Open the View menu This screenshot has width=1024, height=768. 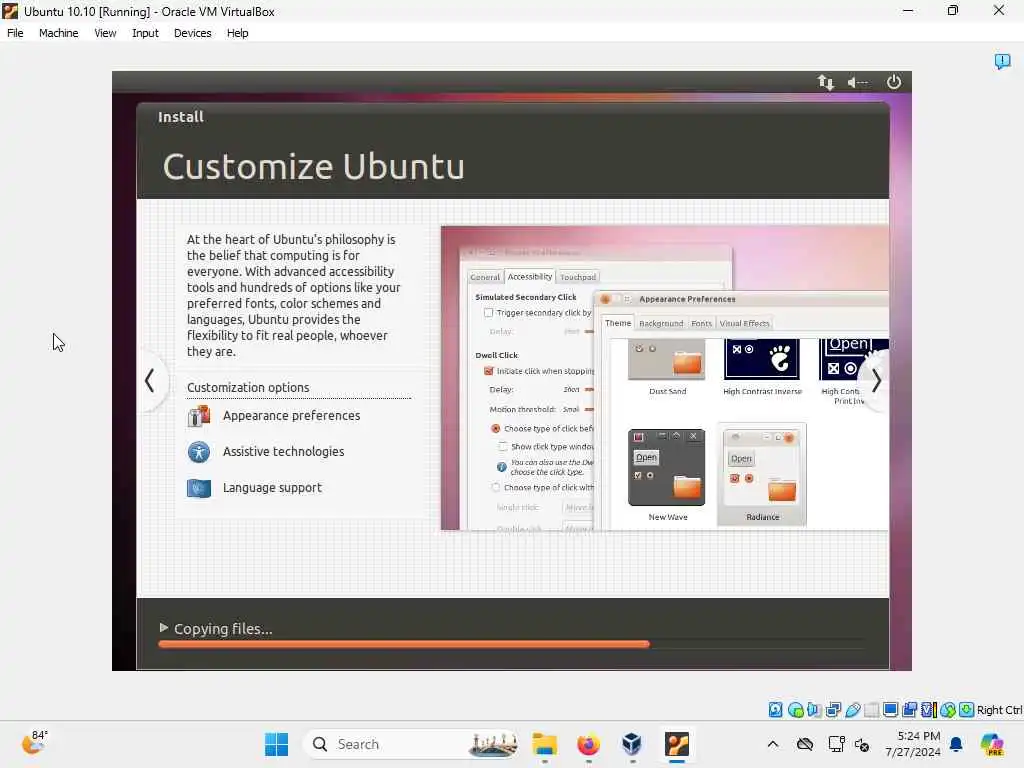[105, 33]
